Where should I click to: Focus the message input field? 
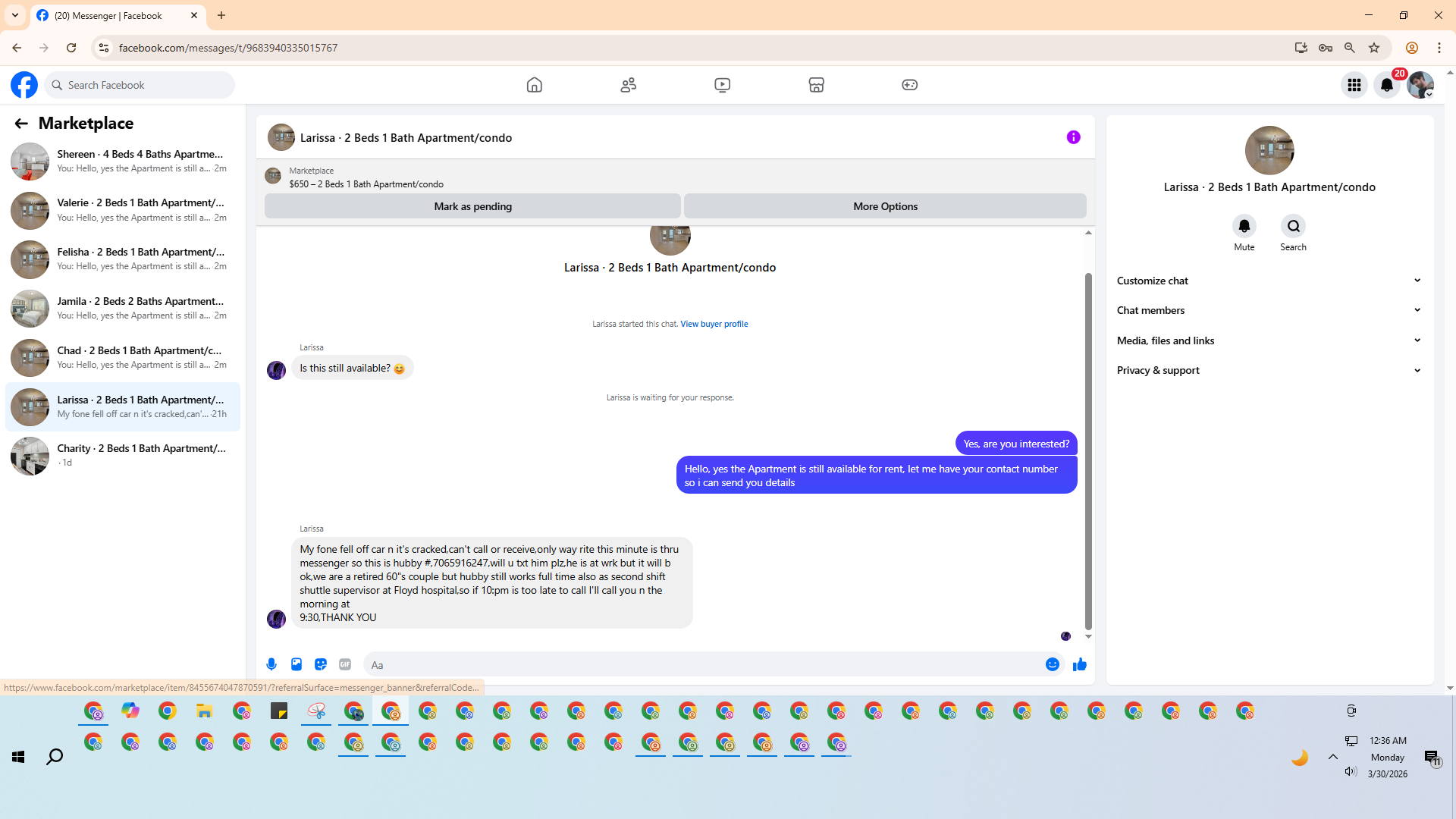(x=704, y=665)
